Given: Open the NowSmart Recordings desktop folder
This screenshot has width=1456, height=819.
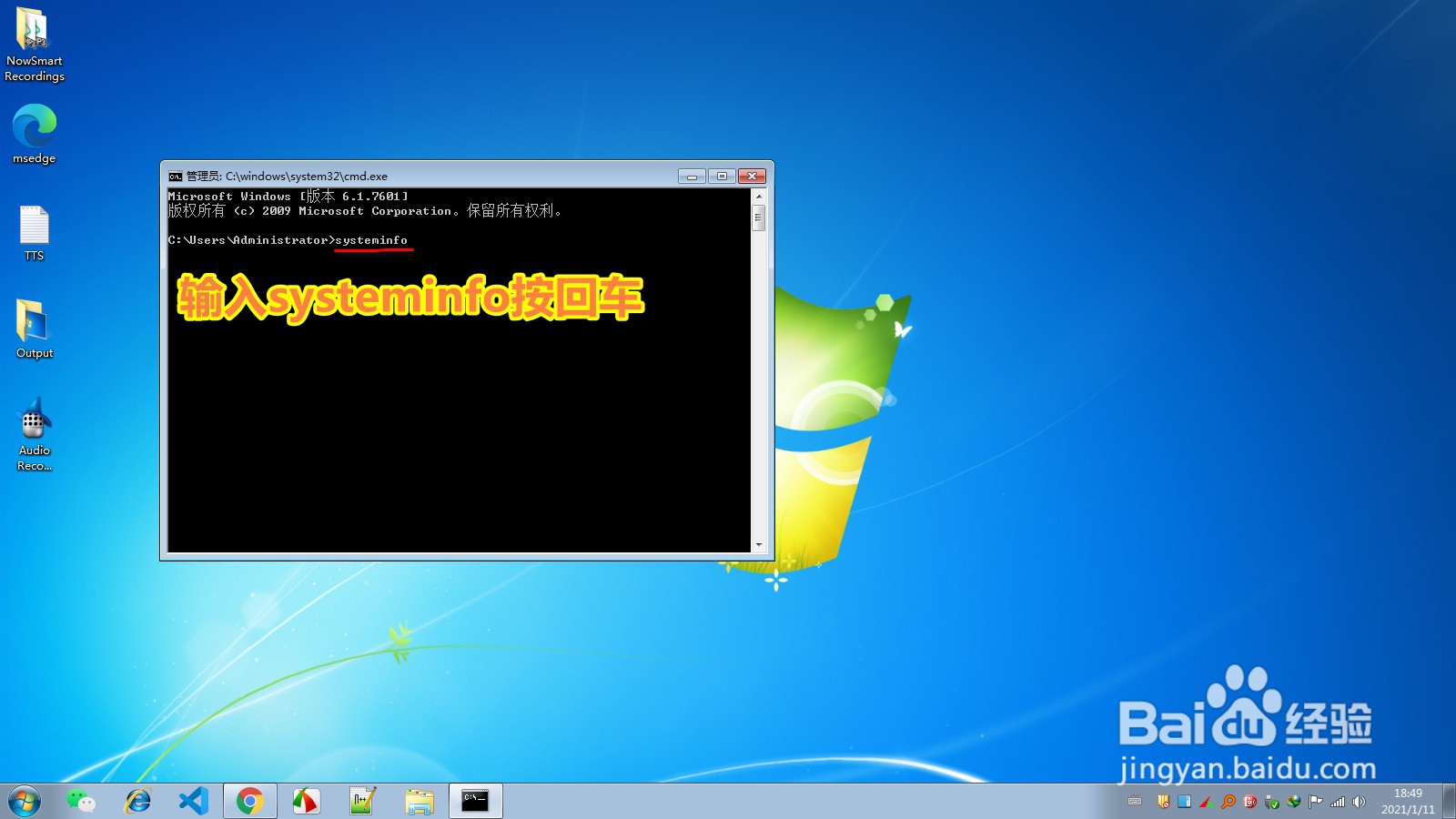Looking at the screenshot, I should pos(34,44).
